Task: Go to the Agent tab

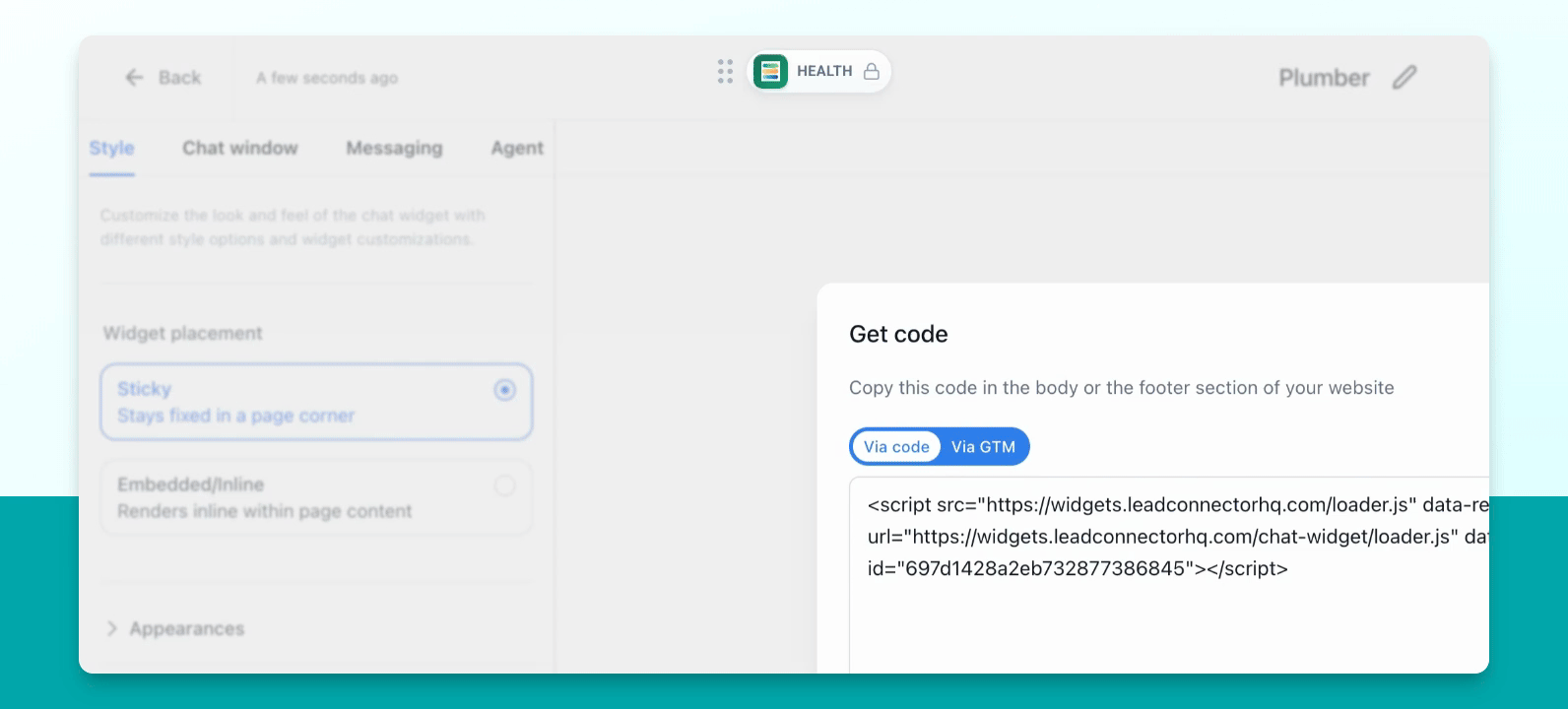Action: click(517, 148)
